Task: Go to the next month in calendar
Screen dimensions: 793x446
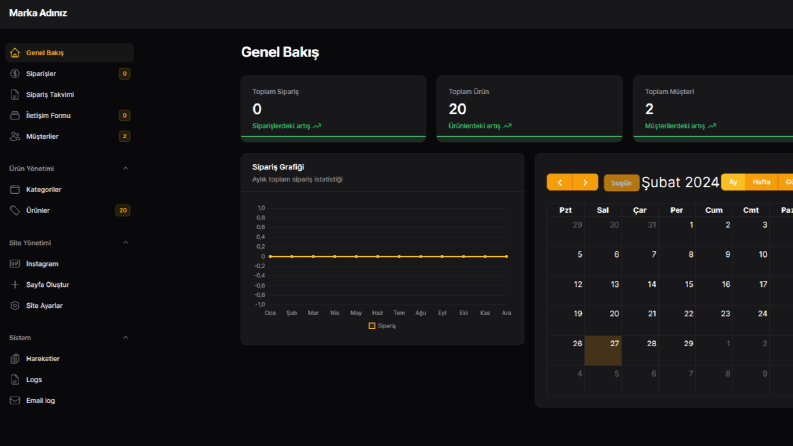Action: tap(585, 182)
